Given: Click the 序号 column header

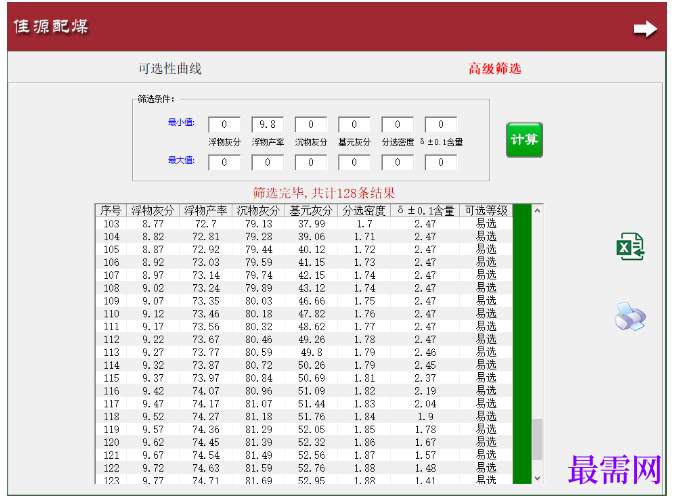Looking at the screenshot, I should 111,211.
